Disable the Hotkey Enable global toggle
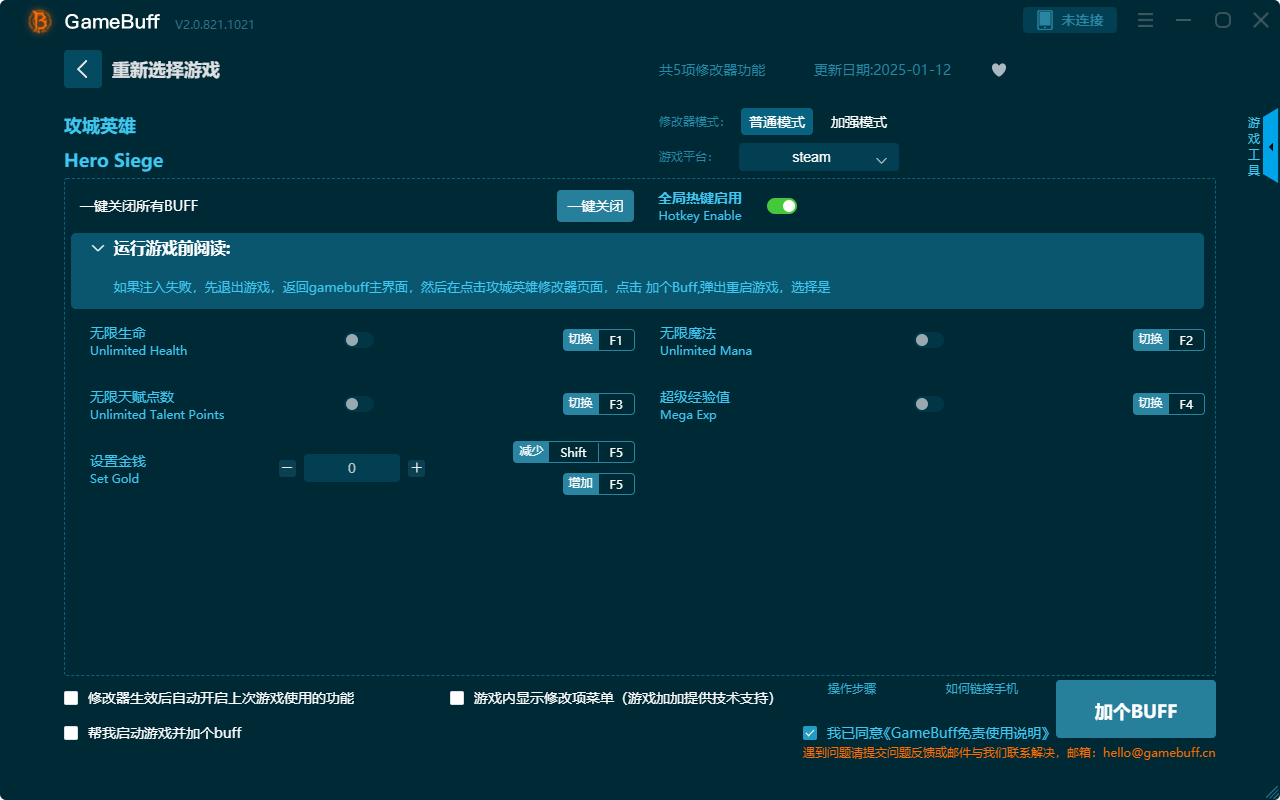 (x=781, y=205)
